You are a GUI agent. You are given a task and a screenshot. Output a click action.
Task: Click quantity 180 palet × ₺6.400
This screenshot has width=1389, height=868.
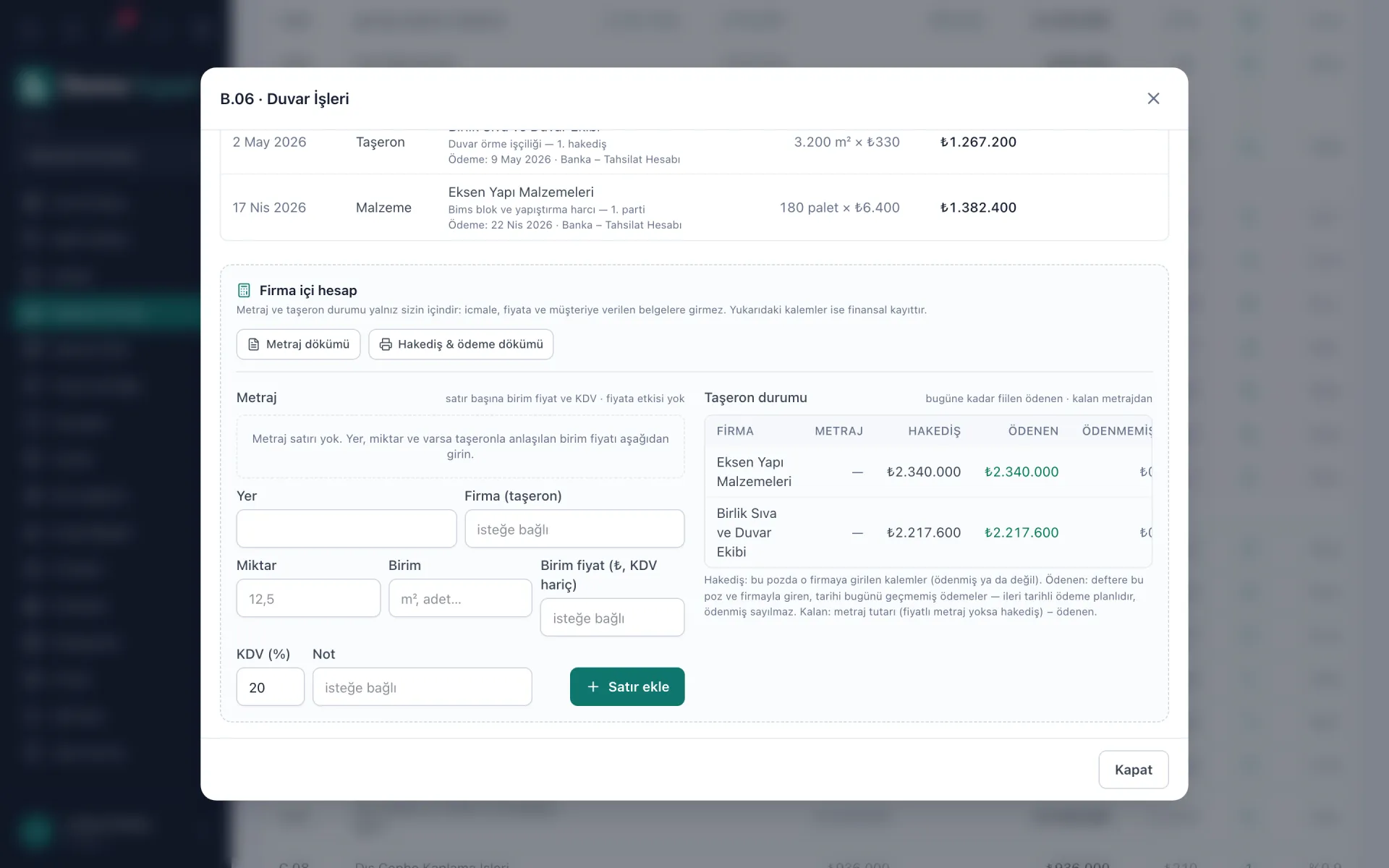839,208
